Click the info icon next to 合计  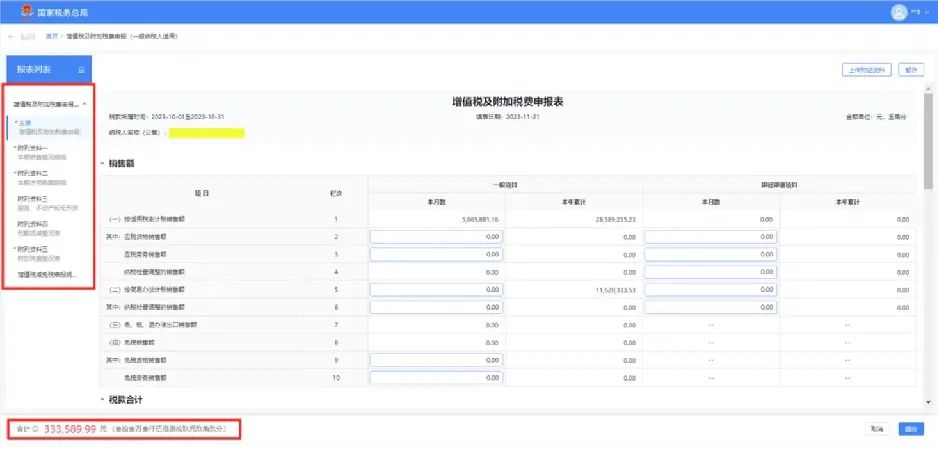coord(36,428)
